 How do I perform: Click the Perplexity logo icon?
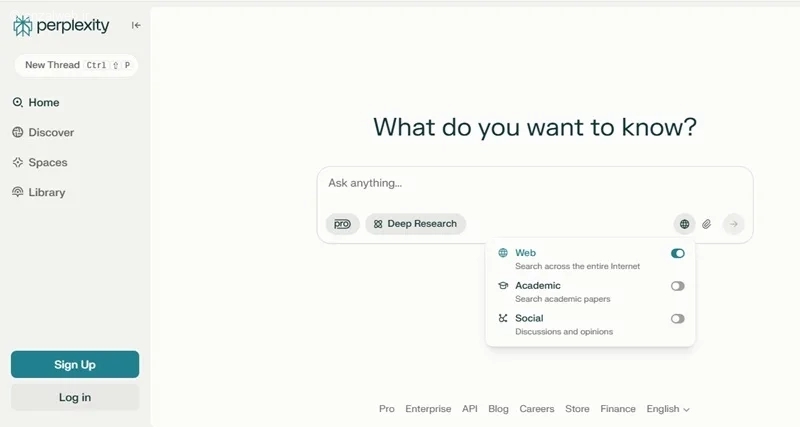[22, 26]
